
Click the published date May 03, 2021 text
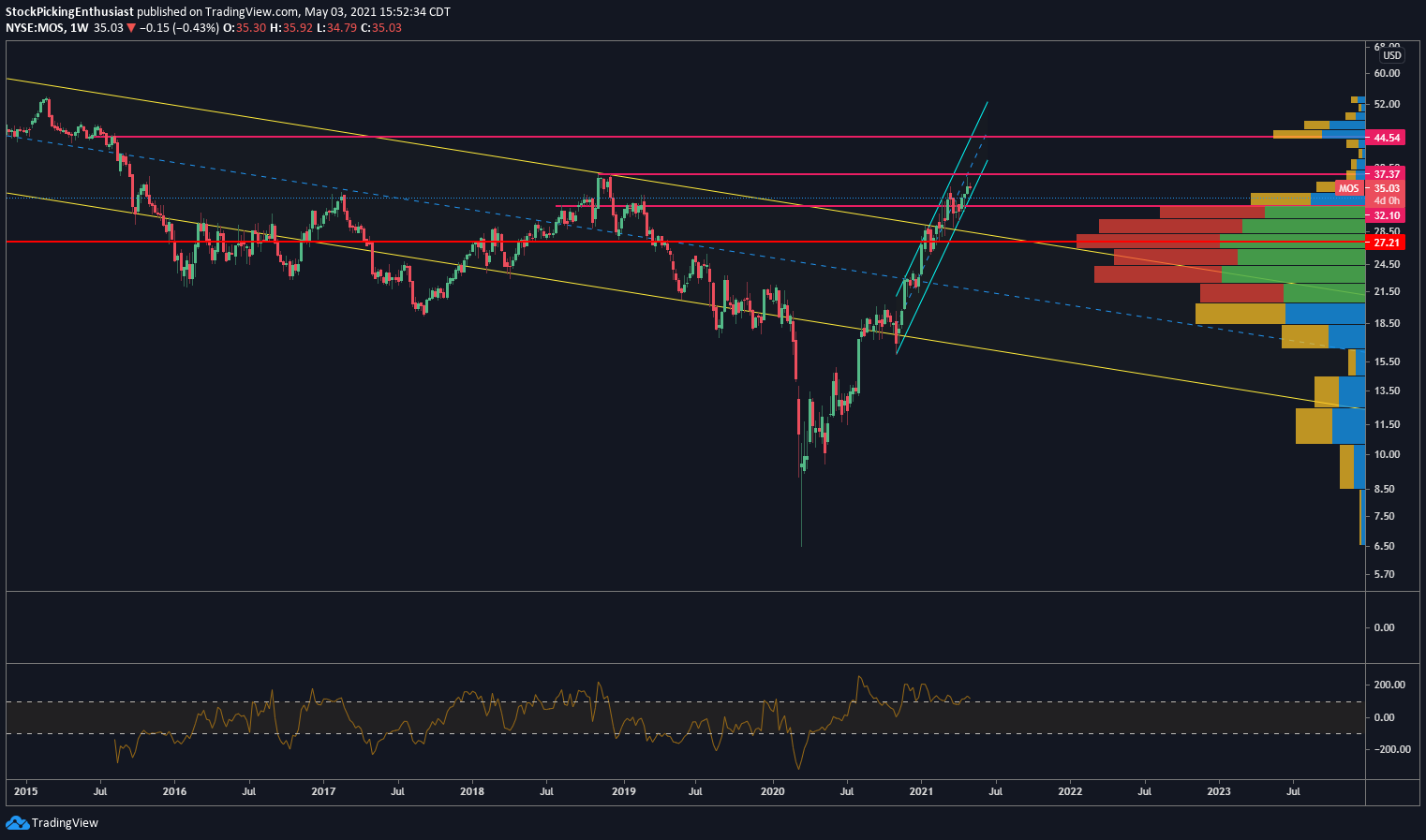pos(340,12)
